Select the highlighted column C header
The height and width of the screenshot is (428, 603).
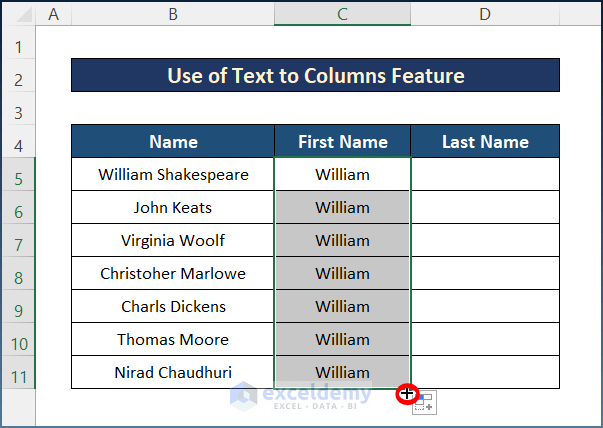(x=342, y=14)
